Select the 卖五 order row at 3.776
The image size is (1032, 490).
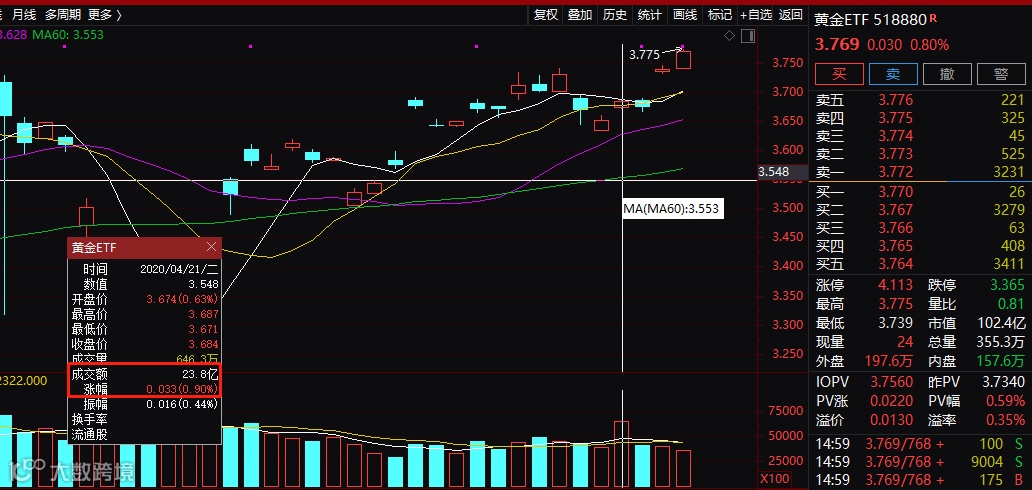coord(920,100)
